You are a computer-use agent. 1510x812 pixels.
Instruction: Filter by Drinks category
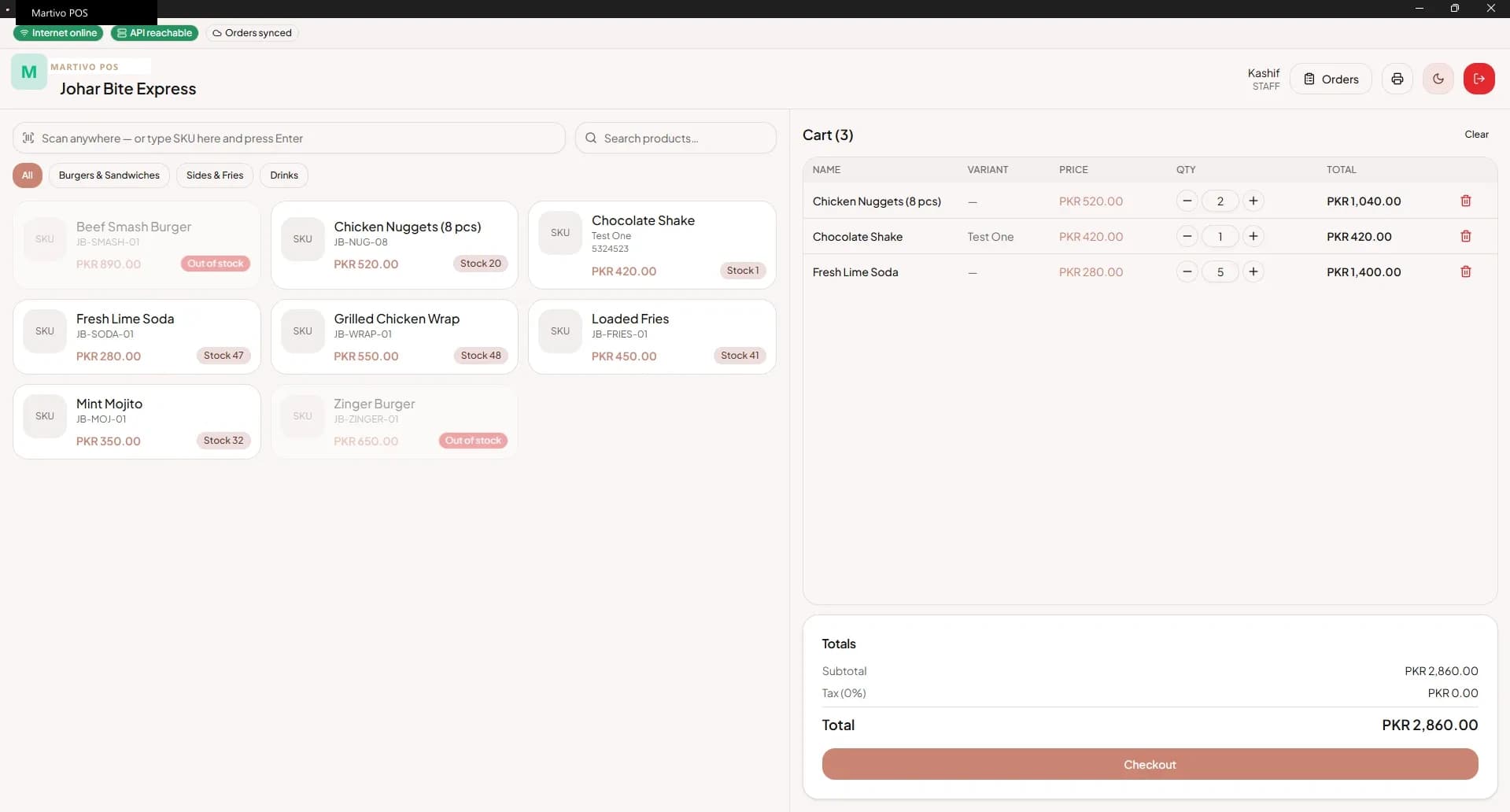(x=284, y=175)
